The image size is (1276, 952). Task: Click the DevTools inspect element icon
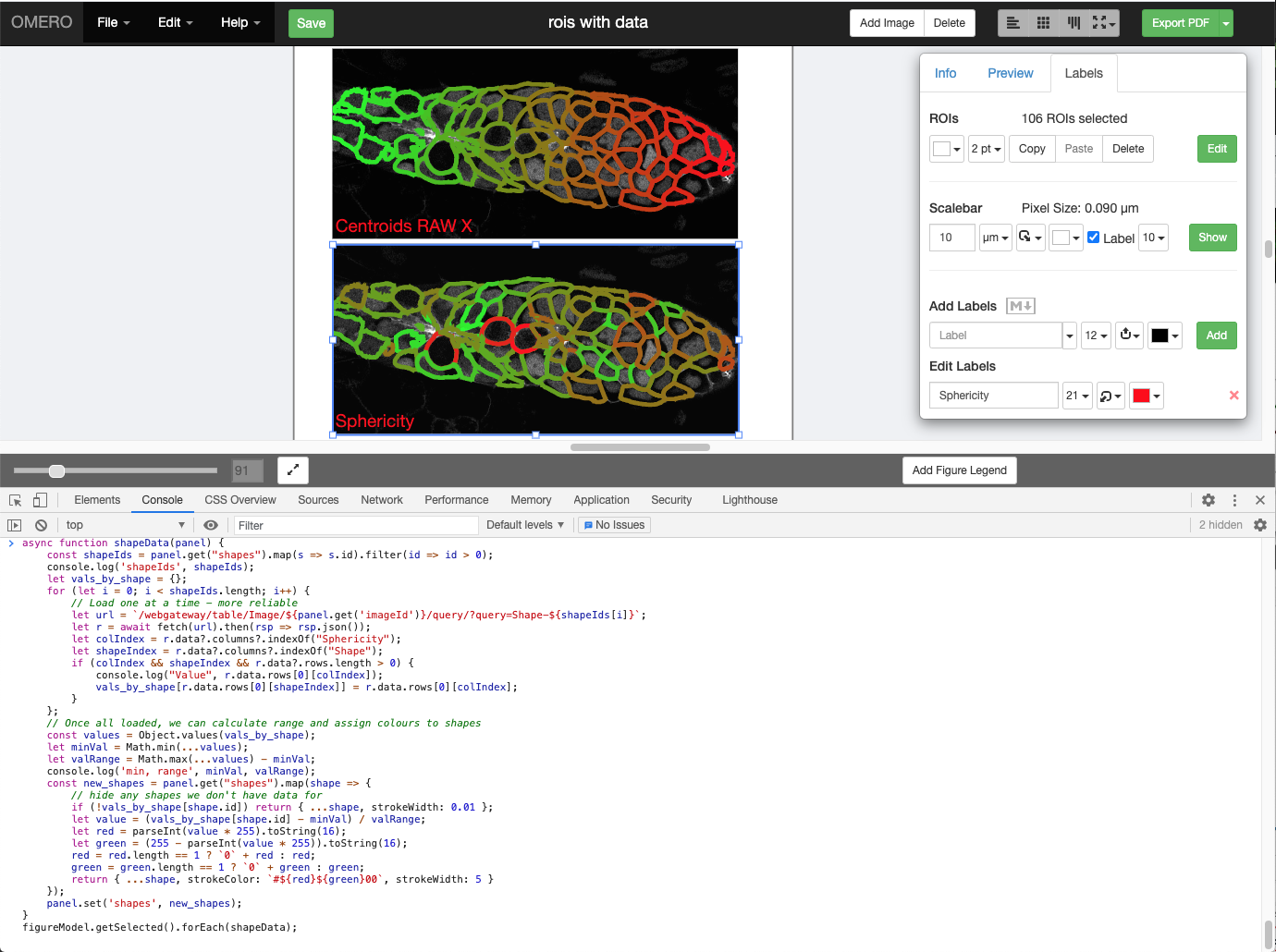click(x=16, y=500)
